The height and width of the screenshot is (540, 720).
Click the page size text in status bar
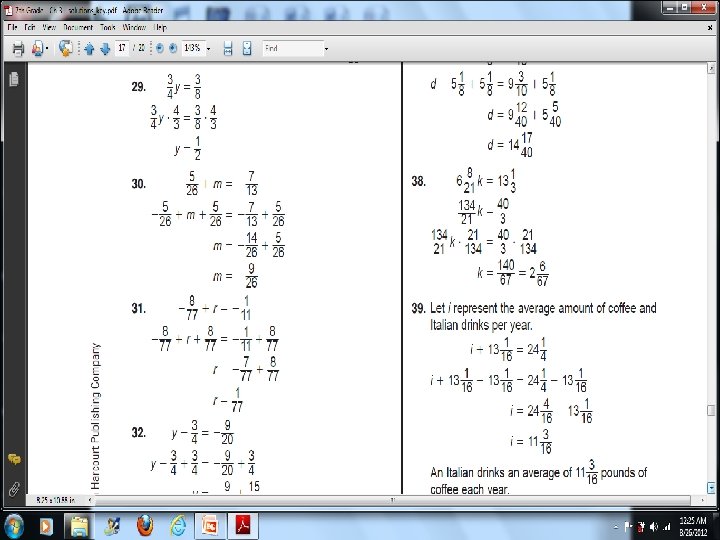coord(56,500)
